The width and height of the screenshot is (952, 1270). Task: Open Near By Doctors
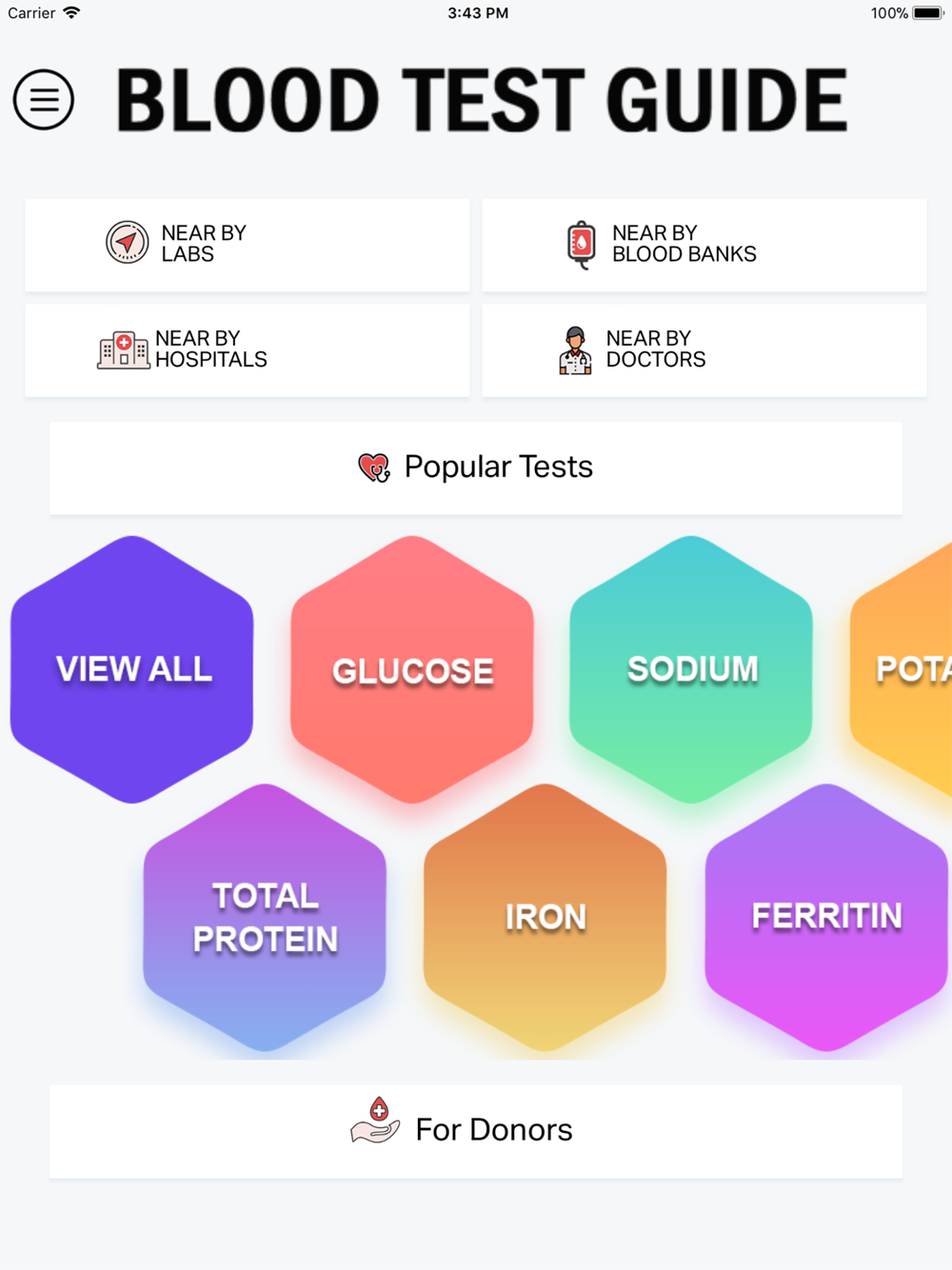[x=704, y=350]
